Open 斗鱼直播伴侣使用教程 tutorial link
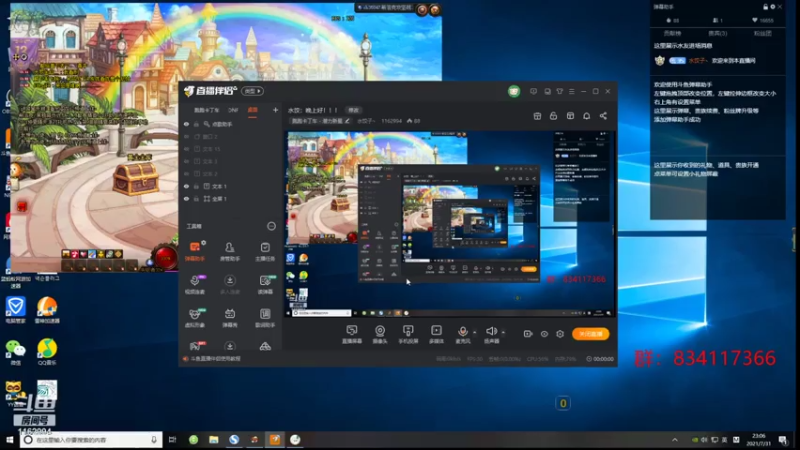Viewport: 800px width, 450px height. (x=214, y=359)
